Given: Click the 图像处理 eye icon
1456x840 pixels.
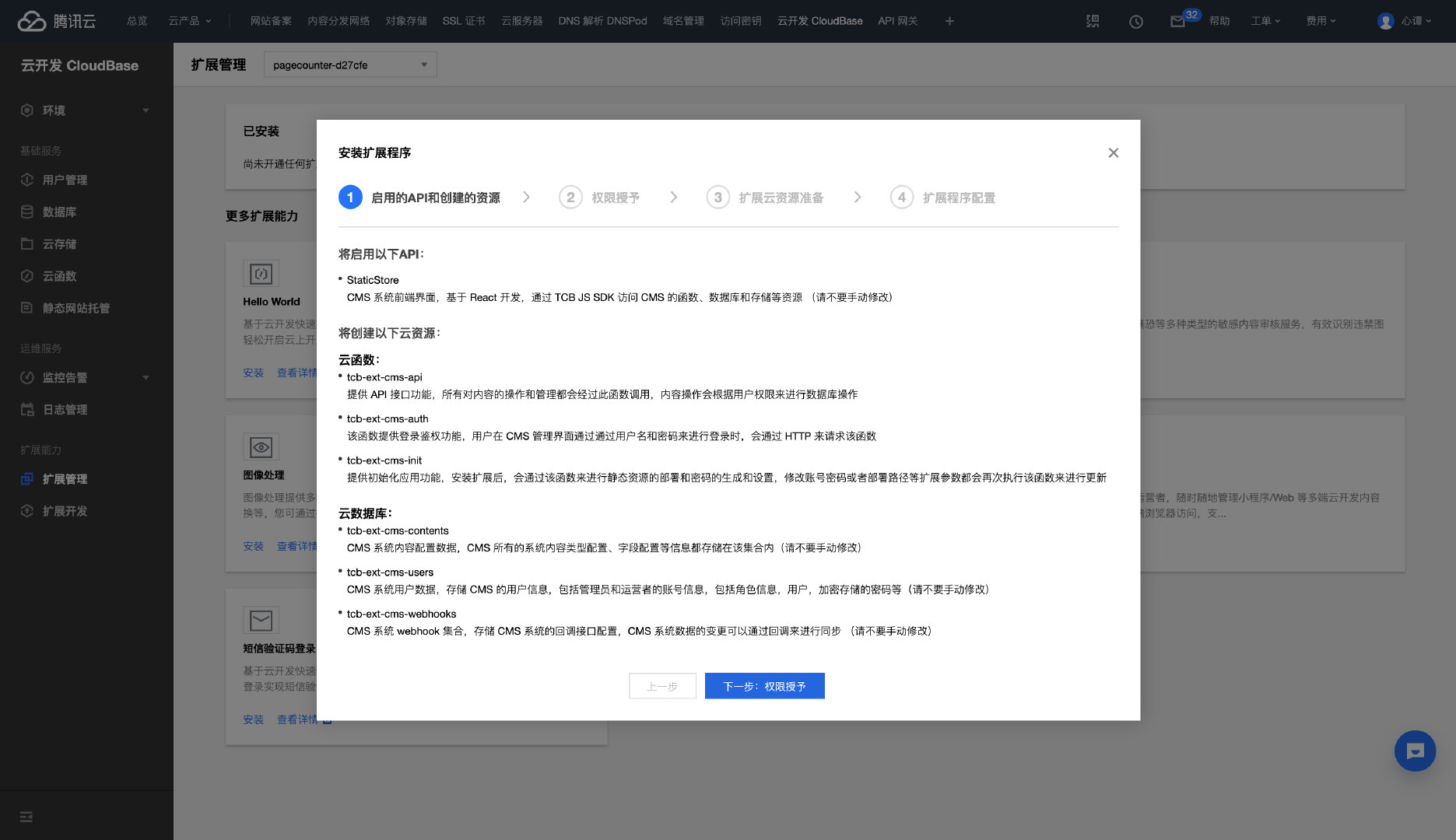Looking at the screenshot, I should [x=261, y=446].
